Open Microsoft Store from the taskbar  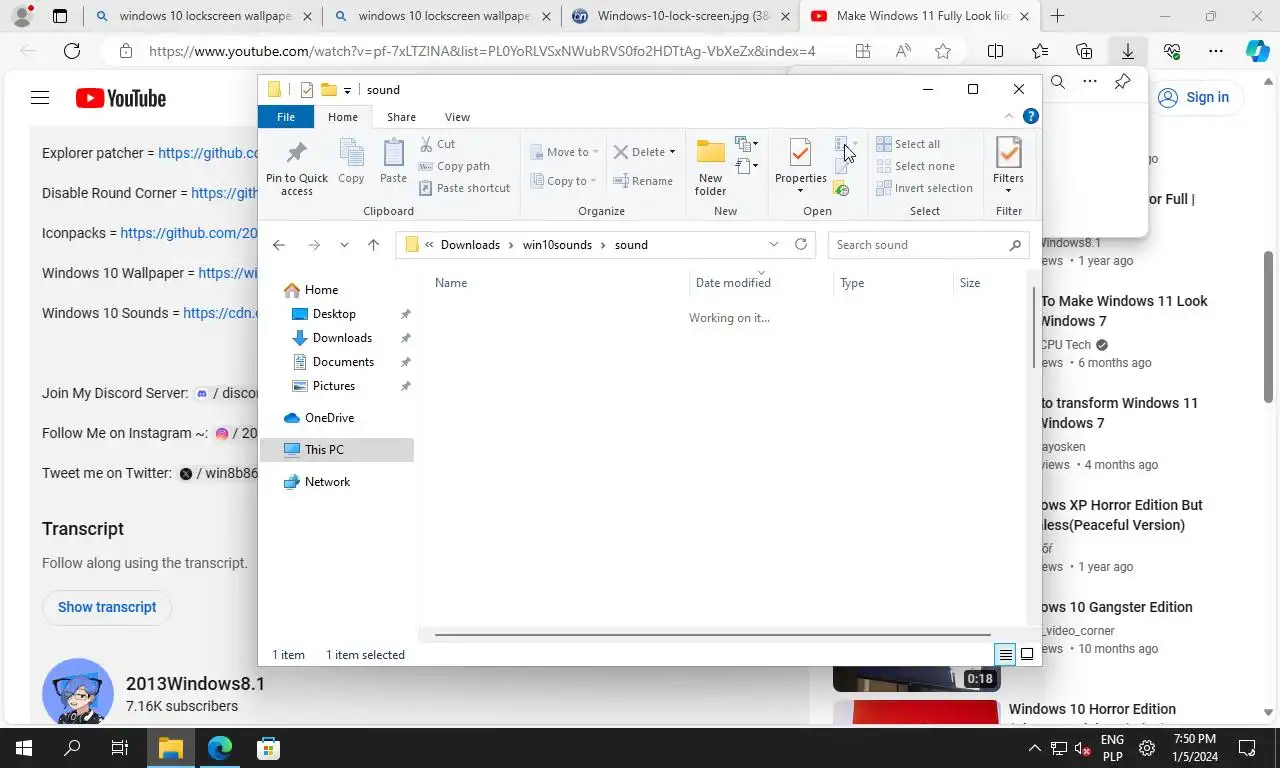268,748
